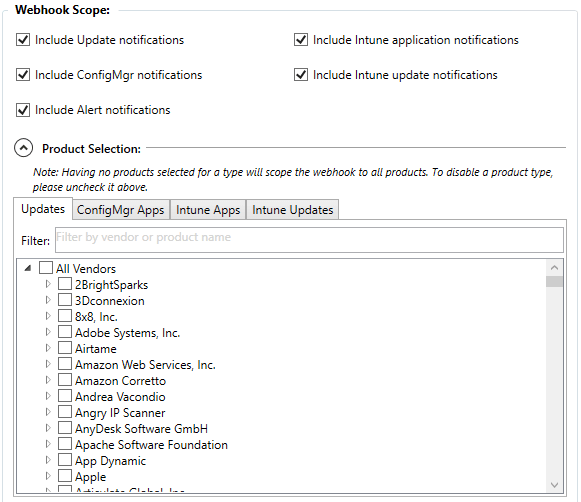Expand the Adobe Systems, Inc. node
Image resolution: width=581 pixels, height=502 pixels.
point(48,332)
